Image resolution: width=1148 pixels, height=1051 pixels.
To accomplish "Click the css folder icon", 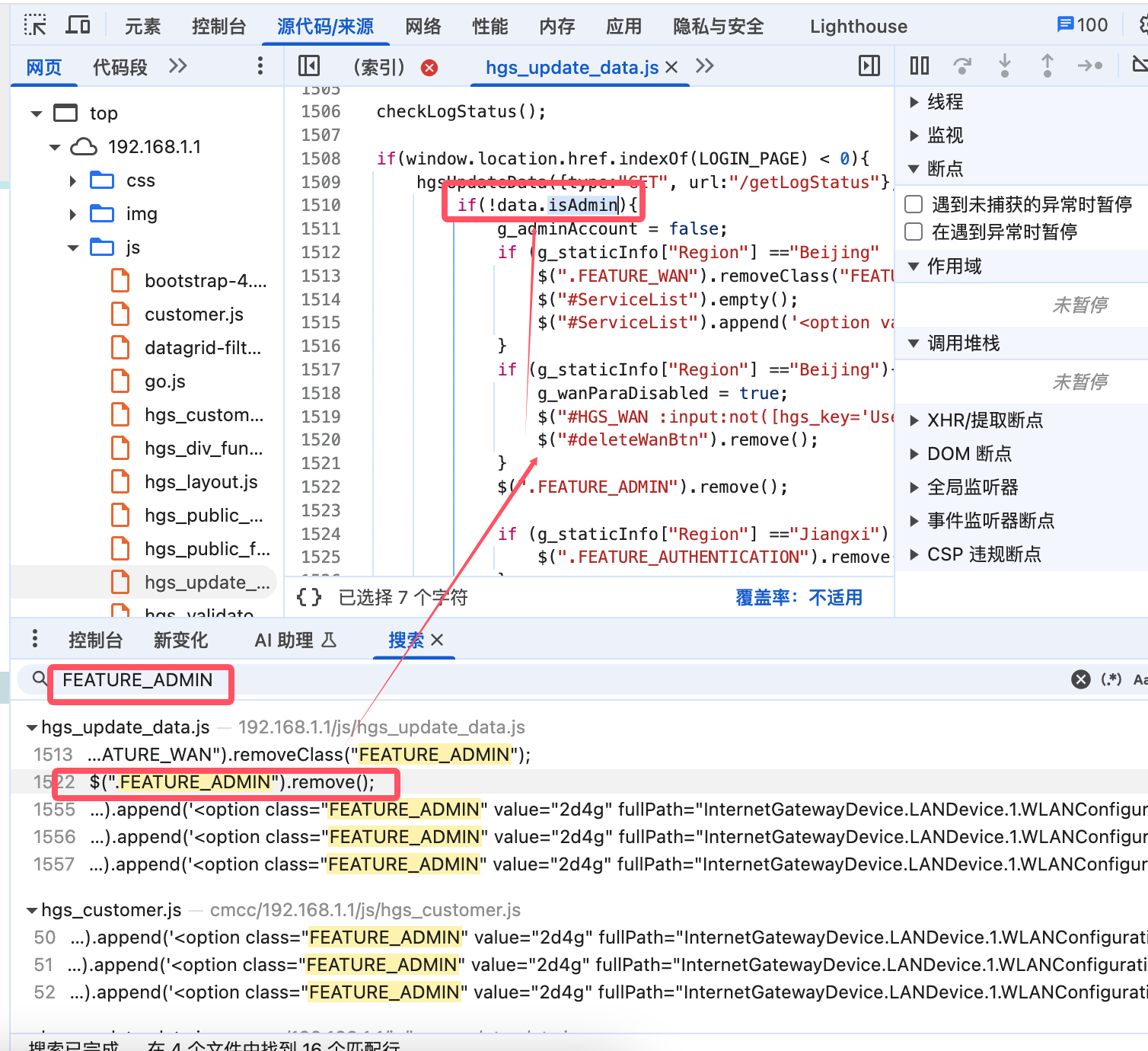I will point(102,180).
